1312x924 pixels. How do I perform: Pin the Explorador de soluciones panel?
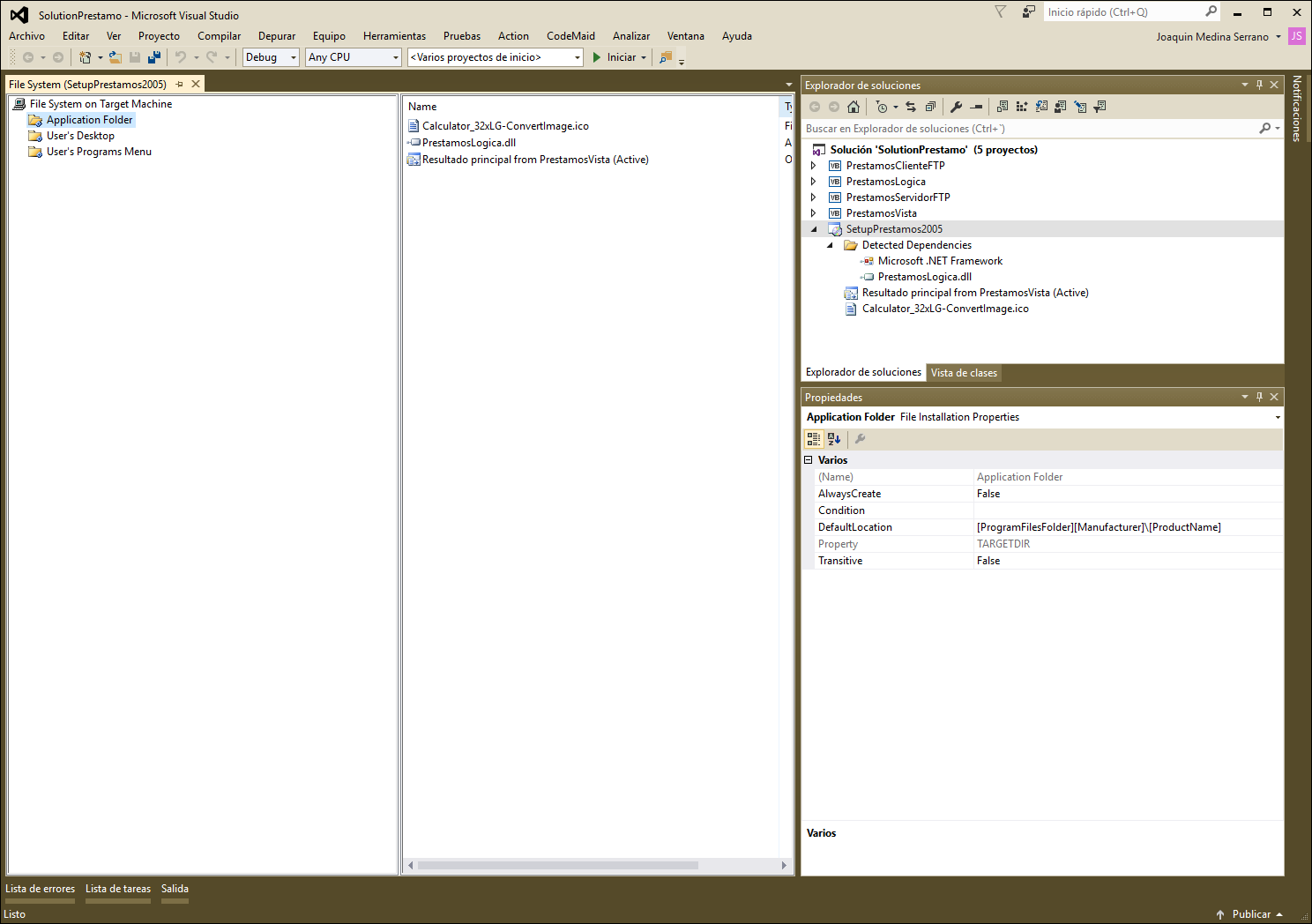click(1259, 85)
